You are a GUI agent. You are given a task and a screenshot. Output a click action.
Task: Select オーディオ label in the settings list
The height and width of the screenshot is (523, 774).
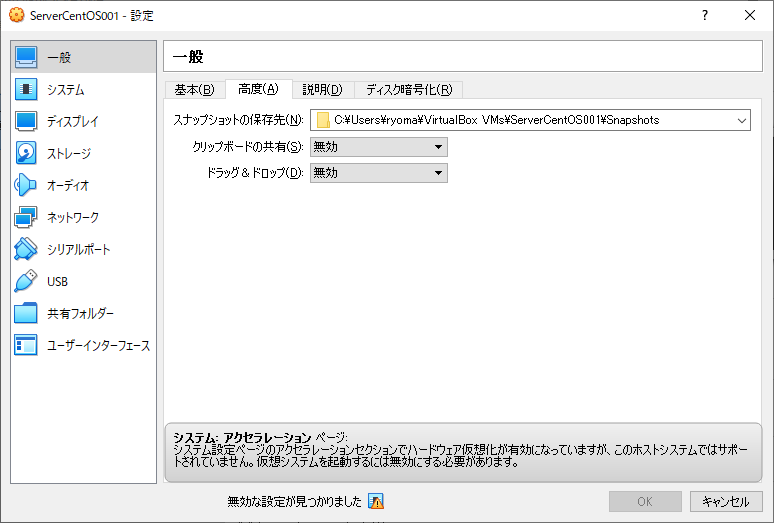(x=68, y=186)
